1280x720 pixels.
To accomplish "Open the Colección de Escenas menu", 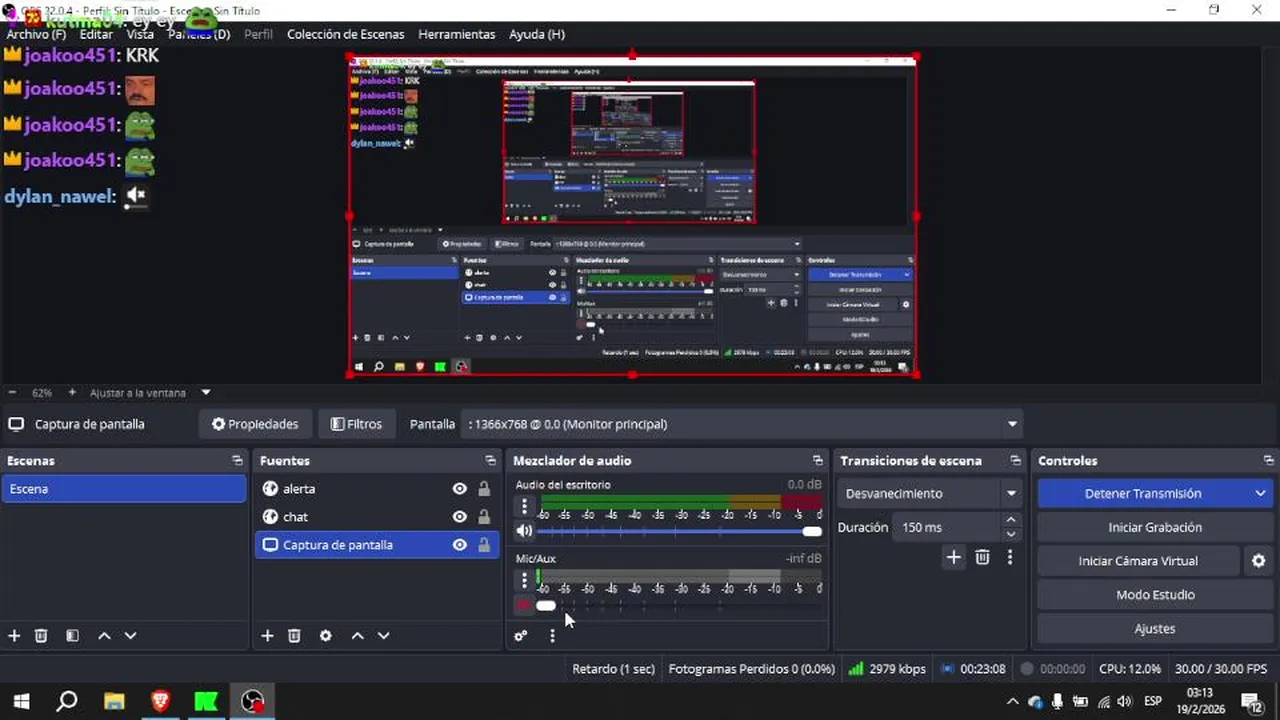I will (346, 34).
